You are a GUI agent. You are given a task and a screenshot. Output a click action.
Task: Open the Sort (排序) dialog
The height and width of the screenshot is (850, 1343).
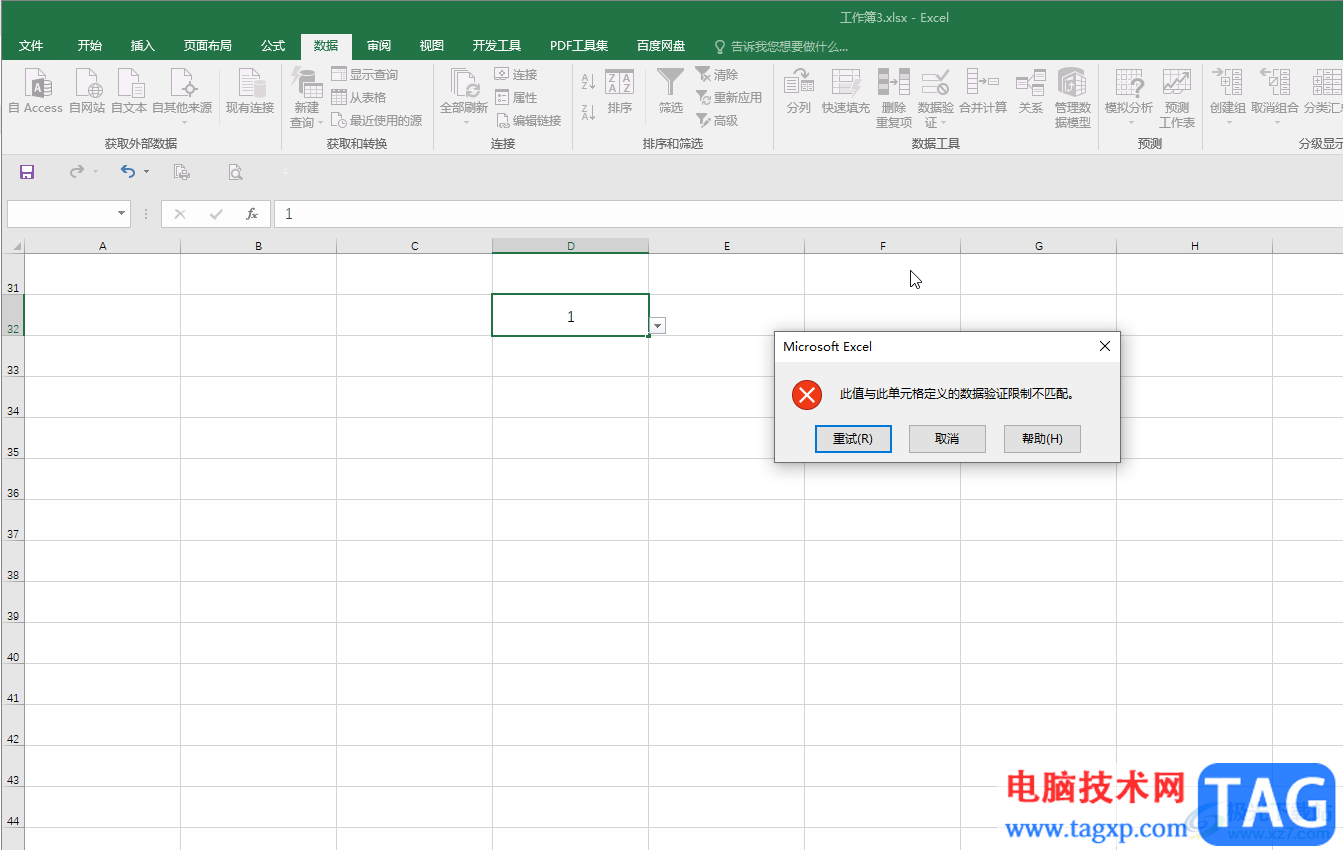[620, 90]
